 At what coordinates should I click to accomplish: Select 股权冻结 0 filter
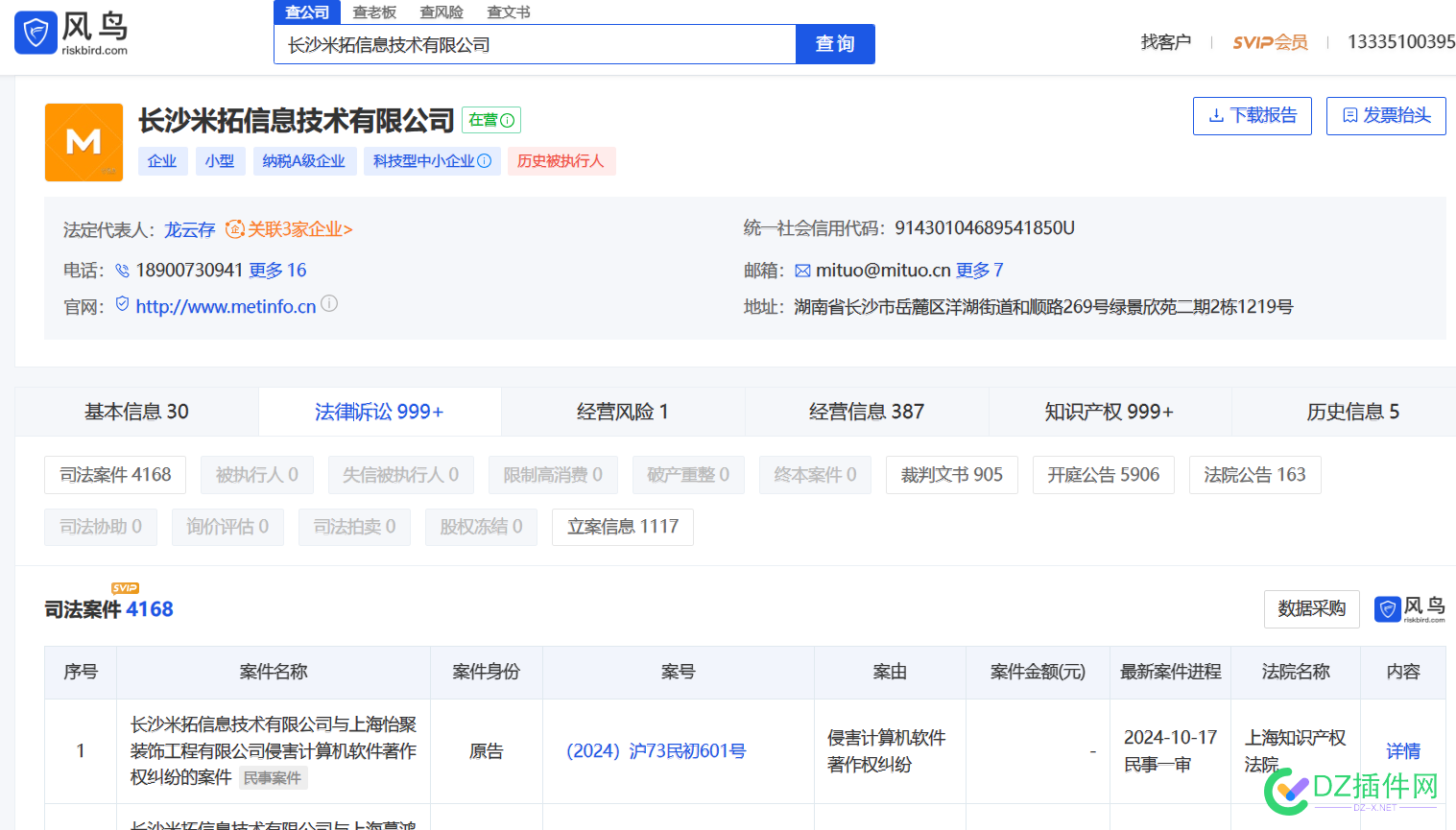tap(481, 527)
